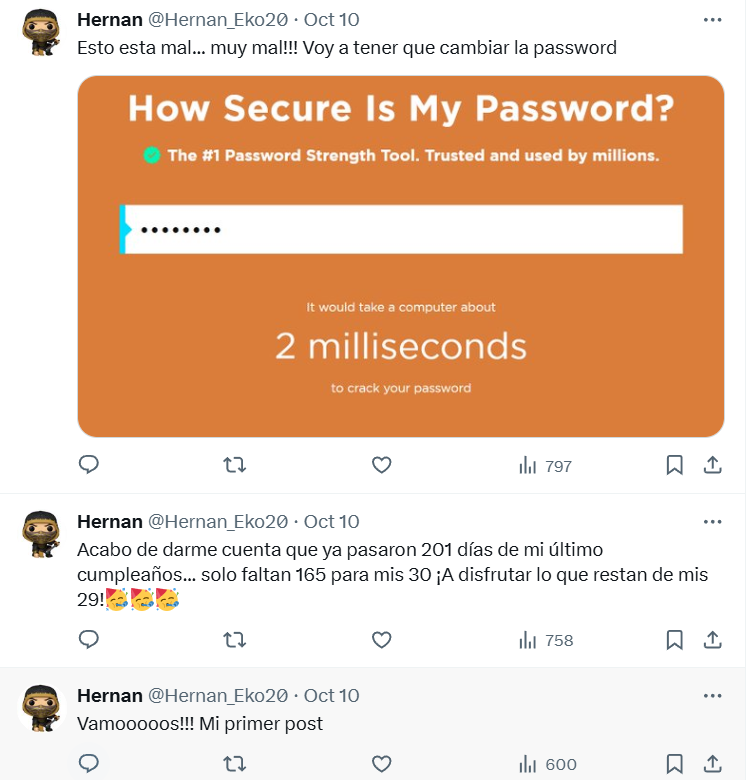The height and width of the screenshot is (780, 747).
Task: Repost the birthday countdown post
Action: [x=235, y=639]
